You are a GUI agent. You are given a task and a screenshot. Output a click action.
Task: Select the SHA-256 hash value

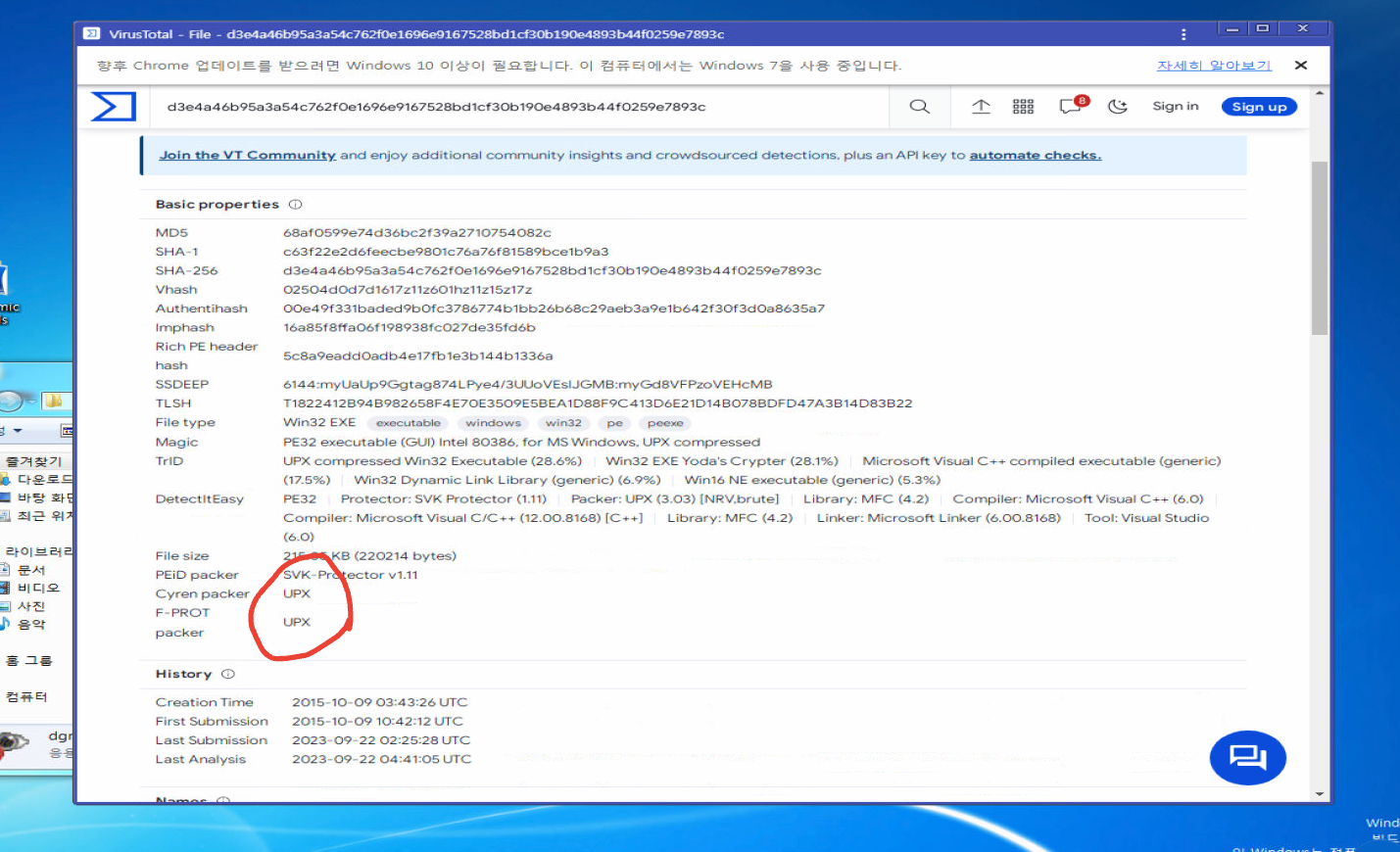[x=553, y=271]
